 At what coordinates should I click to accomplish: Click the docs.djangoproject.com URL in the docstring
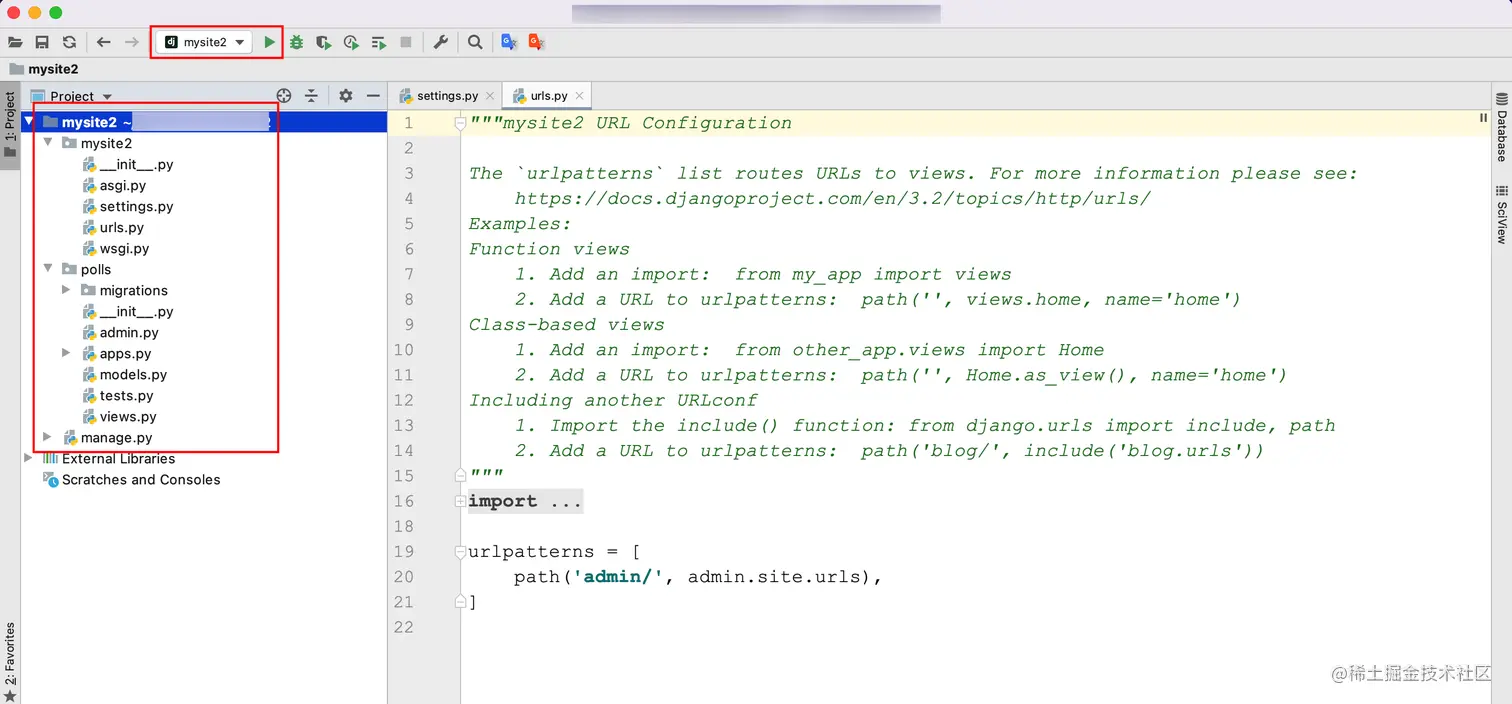(833, 198)
